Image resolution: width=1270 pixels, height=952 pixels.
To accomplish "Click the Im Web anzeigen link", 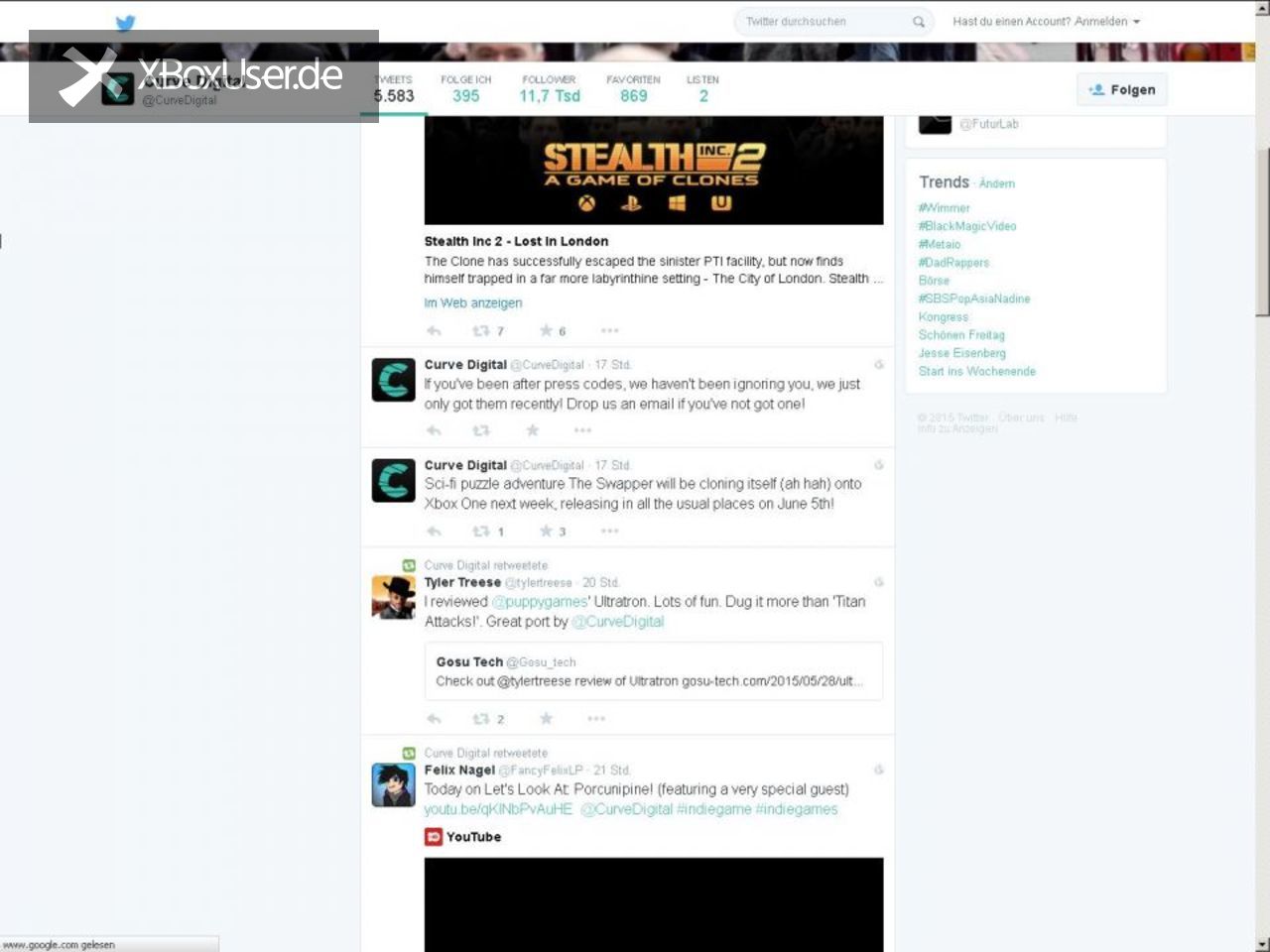I will coord(473,303).
